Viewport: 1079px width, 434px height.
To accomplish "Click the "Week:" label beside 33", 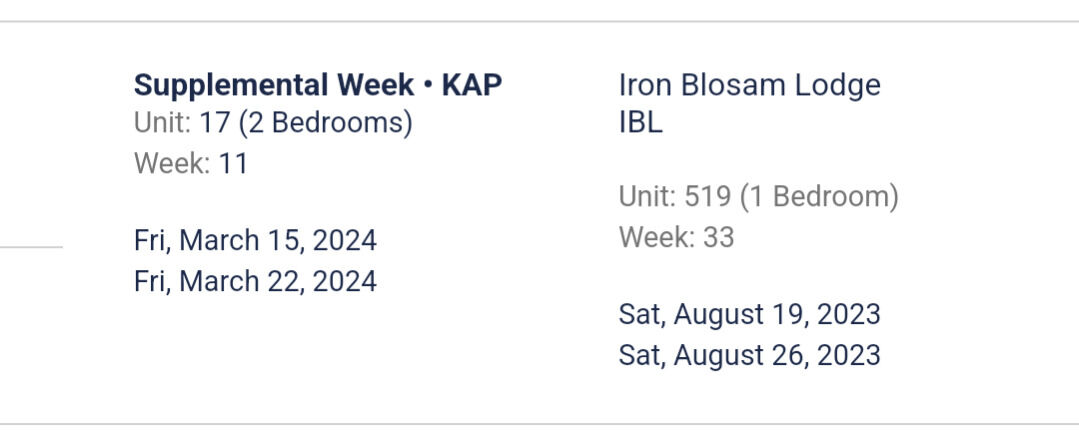I will pyautogui.click(x=657, y=237).
